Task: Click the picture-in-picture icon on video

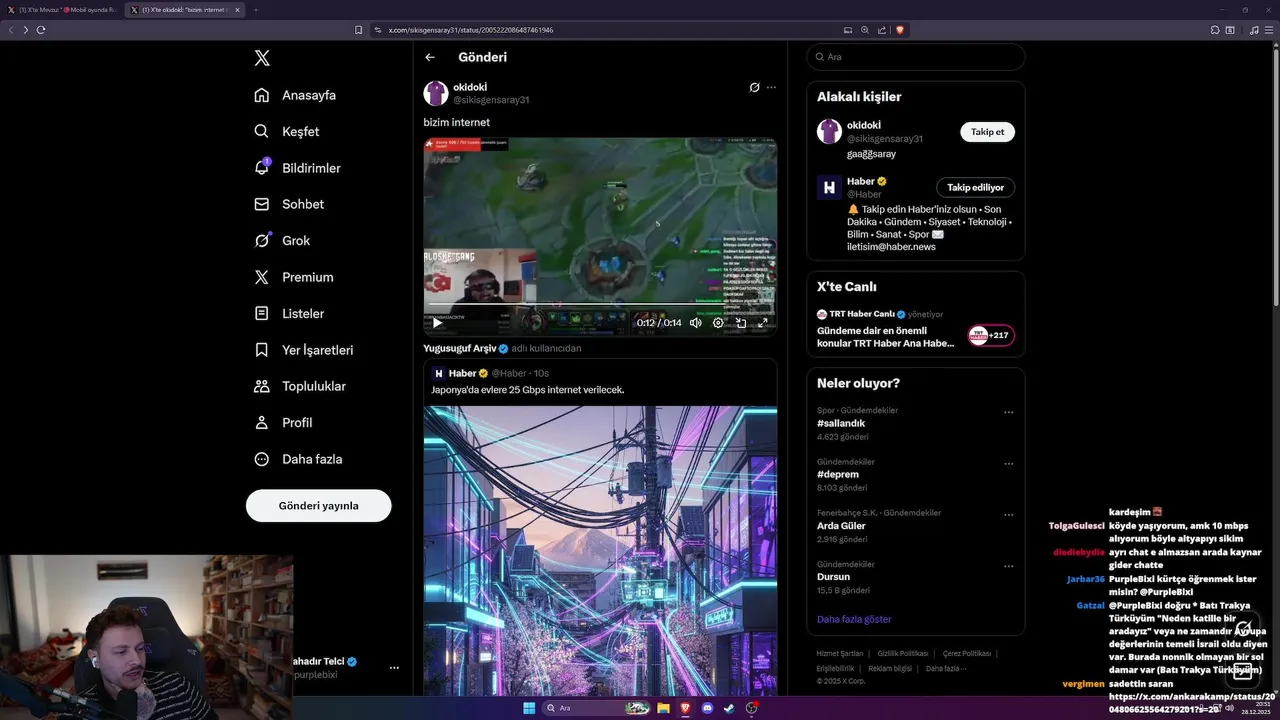Action: click(x=741, y=323)
